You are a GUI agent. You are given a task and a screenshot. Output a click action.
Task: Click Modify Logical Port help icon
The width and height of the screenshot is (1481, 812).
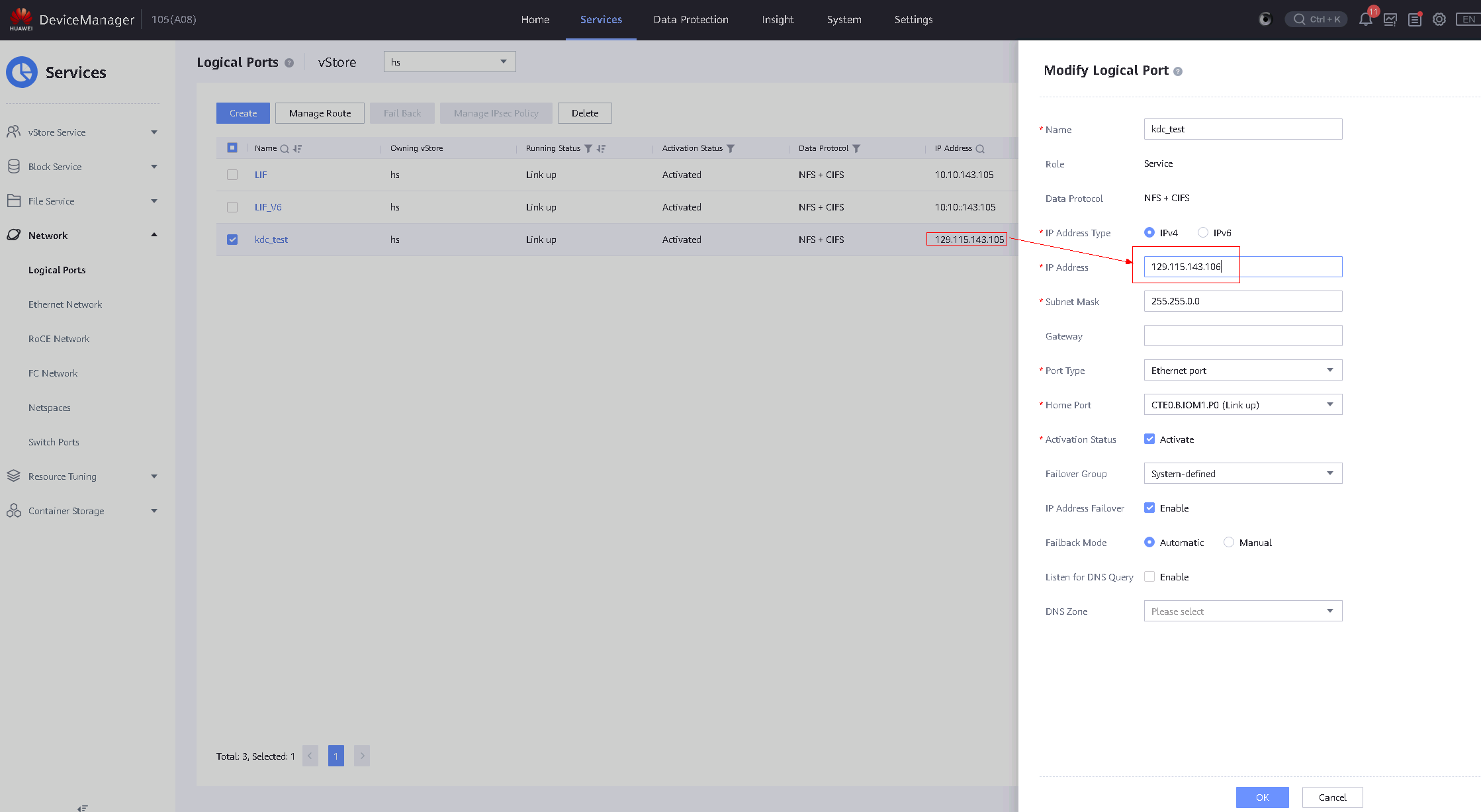pyautogui.click(x=1178, y=71)
